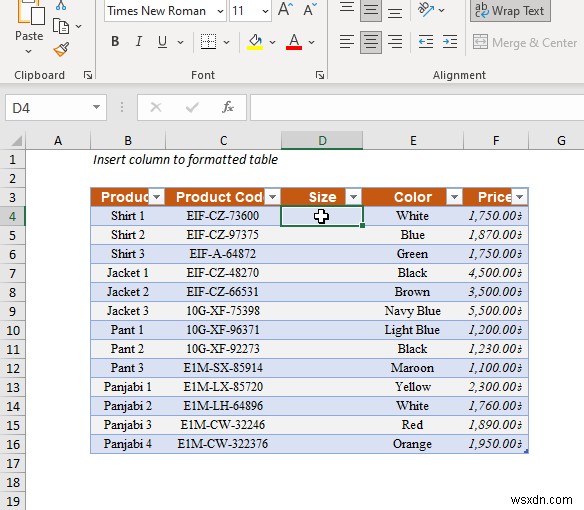
Task: Click the Increase Indent icon
Action: pos(450,42)
